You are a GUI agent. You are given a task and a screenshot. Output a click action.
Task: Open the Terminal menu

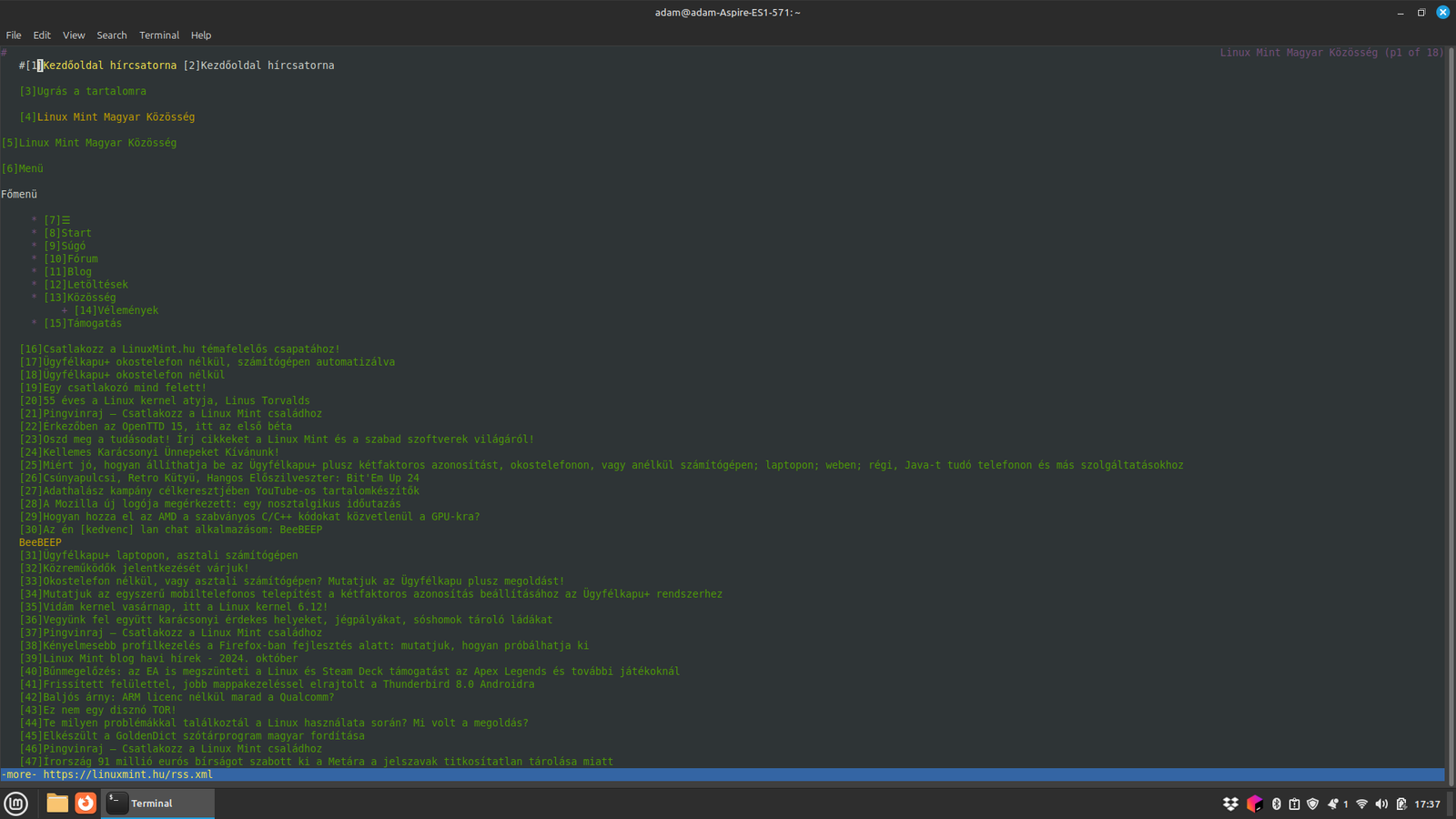(x=159, y=35)
